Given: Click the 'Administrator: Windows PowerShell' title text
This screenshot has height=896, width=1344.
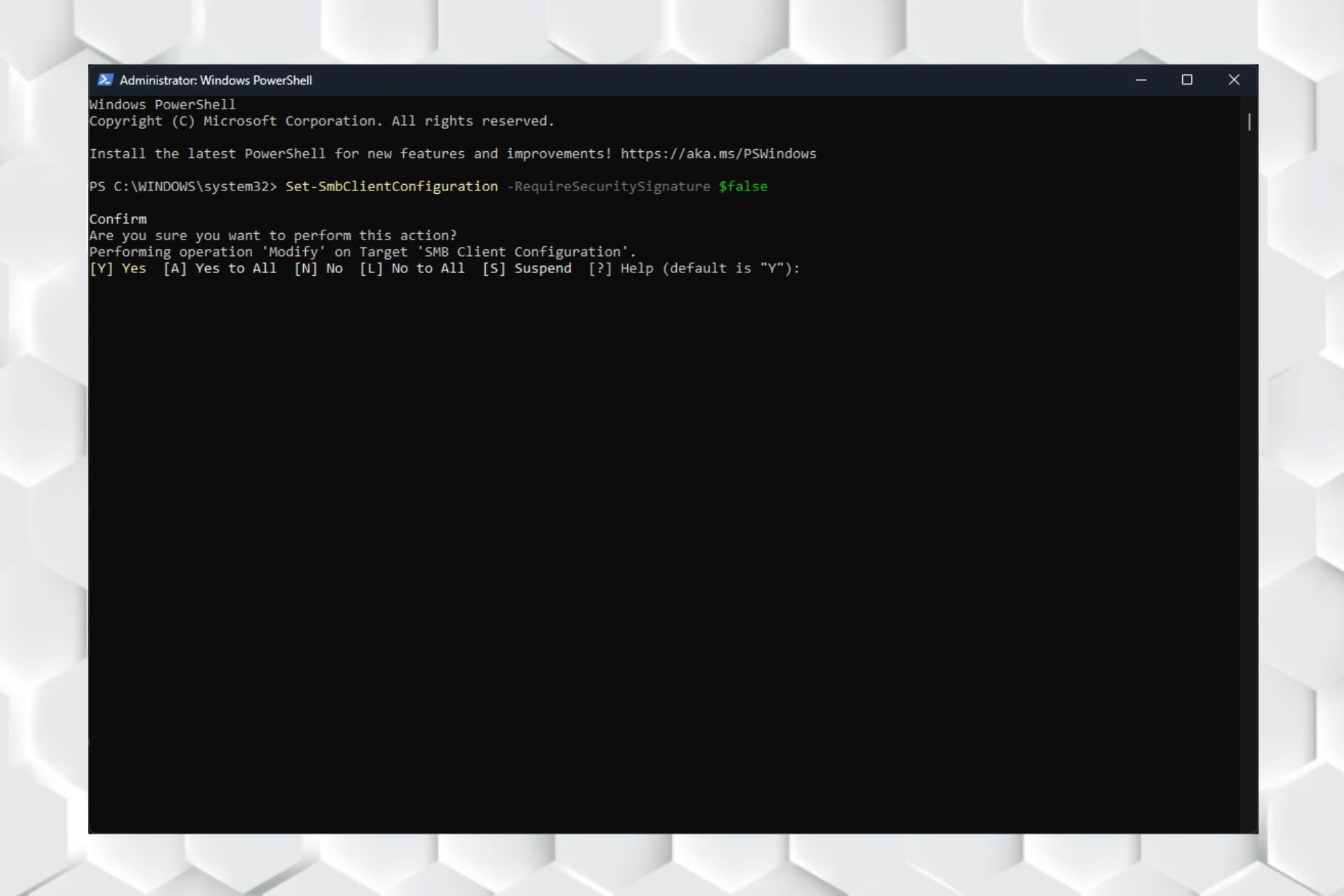Looking at the screenshot, I should tap(216, 80).
